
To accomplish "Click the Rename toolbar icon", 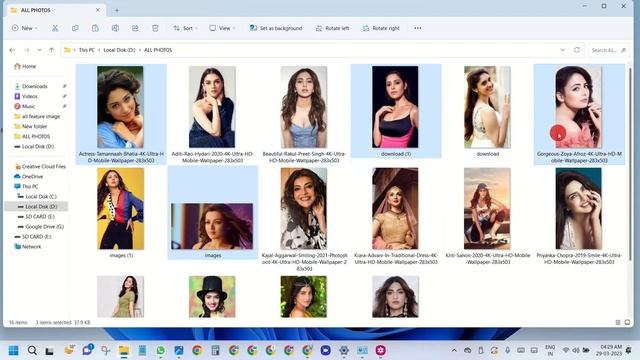I will click(x=115, y=28).
